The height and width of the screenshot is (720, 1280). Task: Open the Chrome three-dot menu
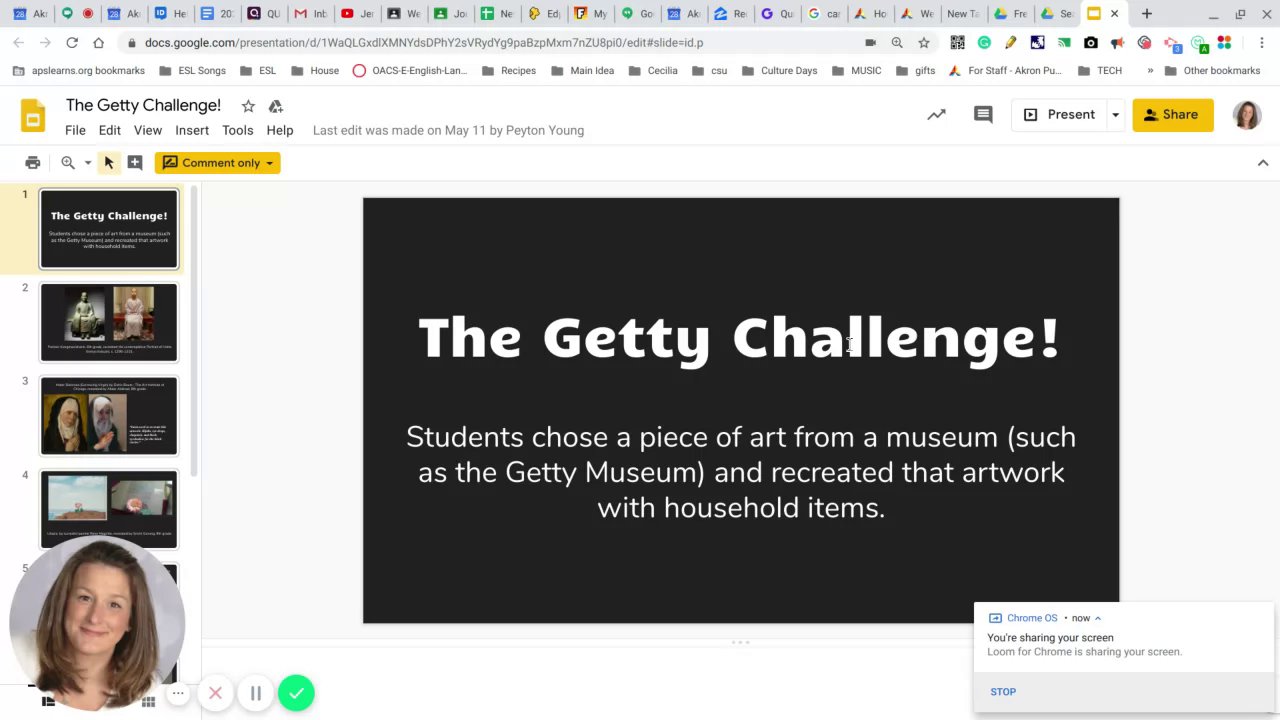tap(1262, 43)
